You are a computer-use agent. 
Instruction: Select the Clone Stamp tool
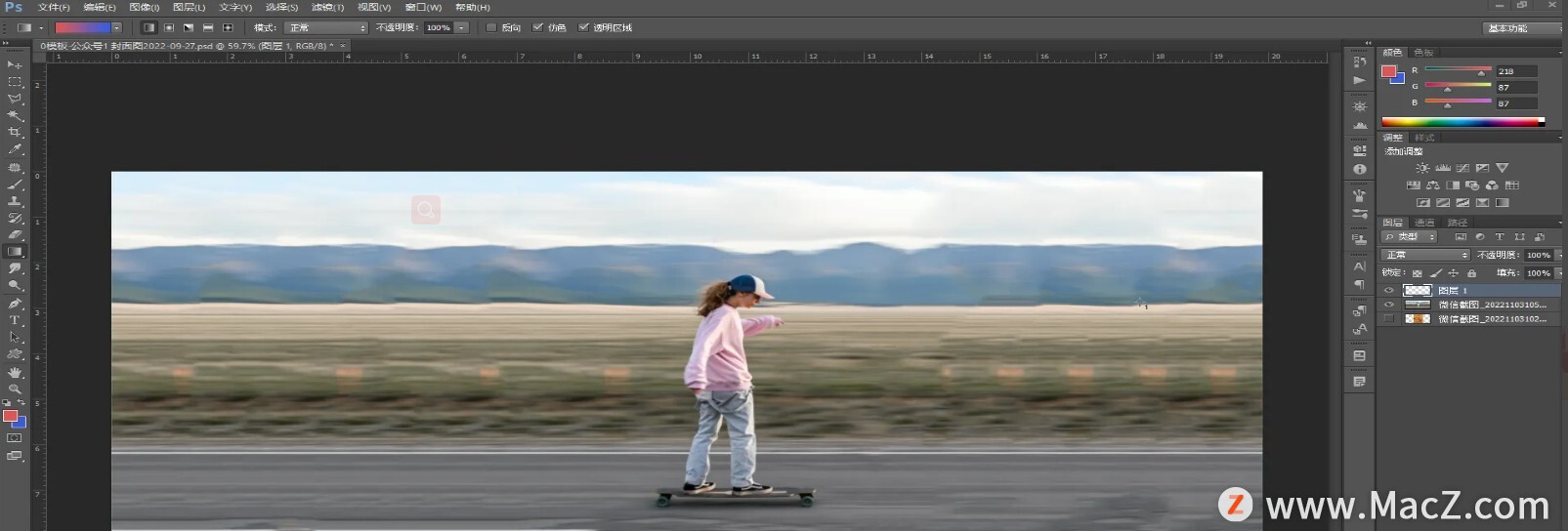click(15, 201)
